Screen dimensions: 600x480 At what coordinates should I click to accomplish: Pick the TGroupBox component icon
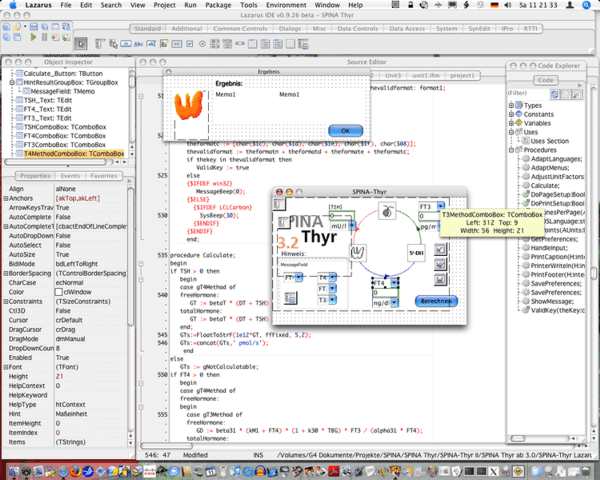point(253,44)
